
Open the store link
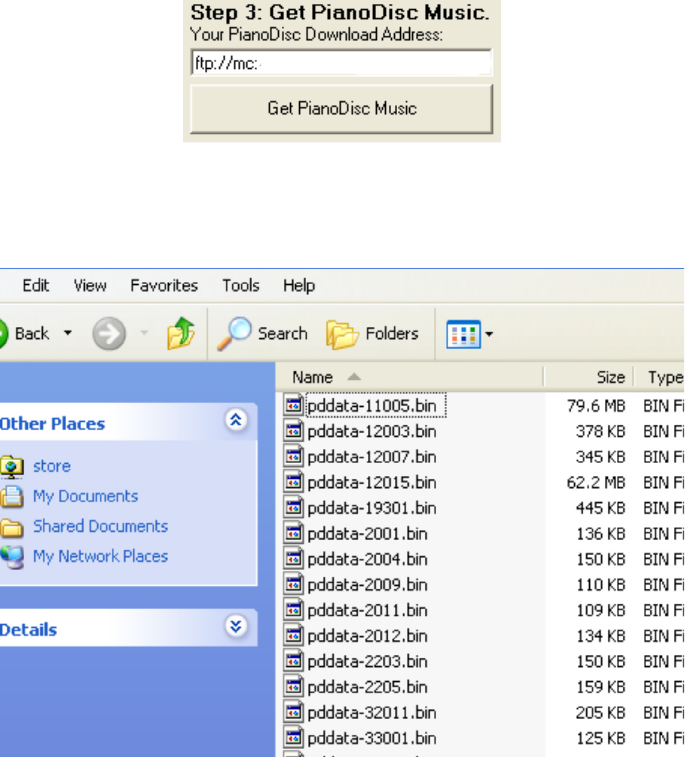[52, 466]
